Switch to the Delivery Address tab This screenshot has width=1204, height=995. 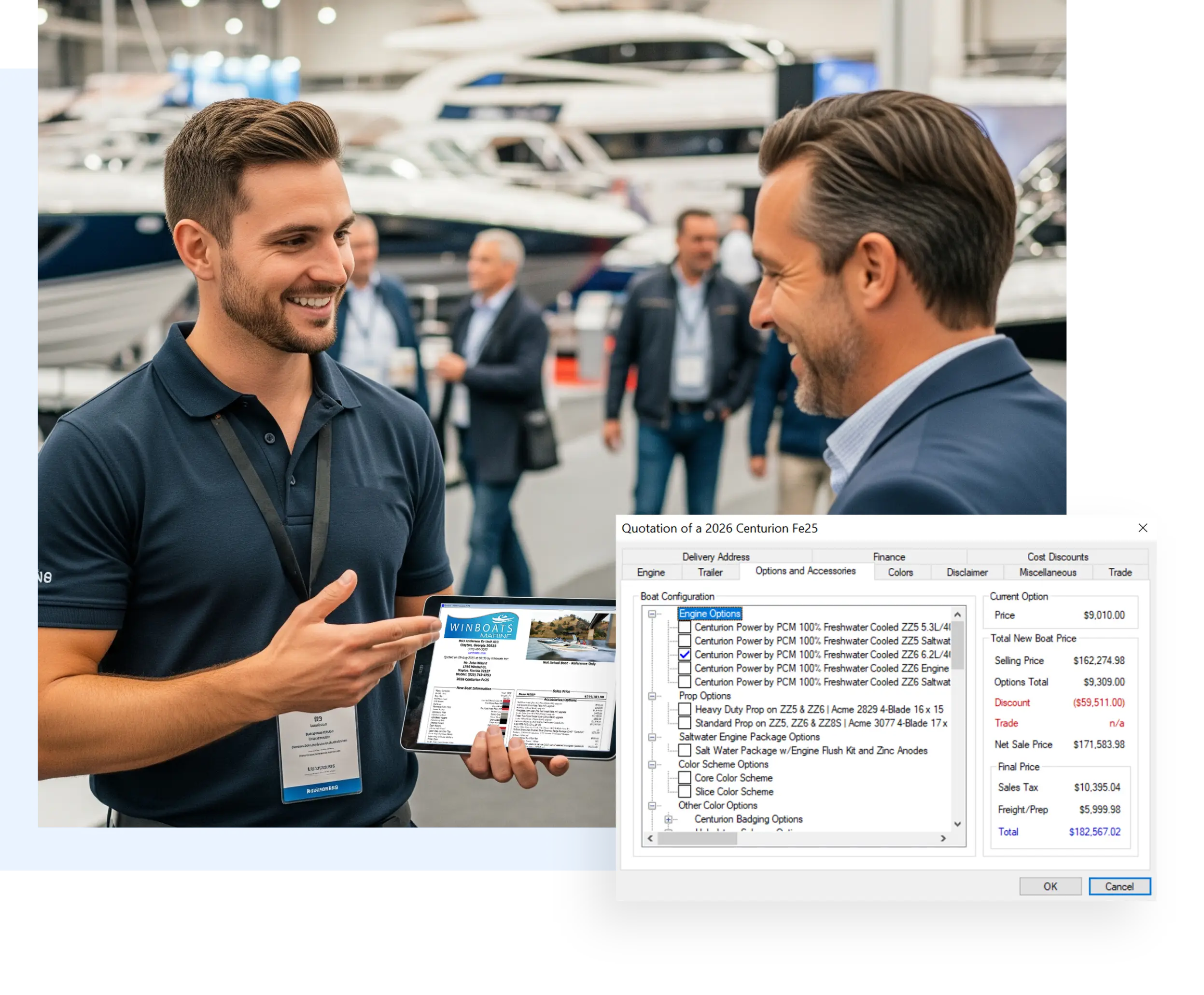coord(716,557)
